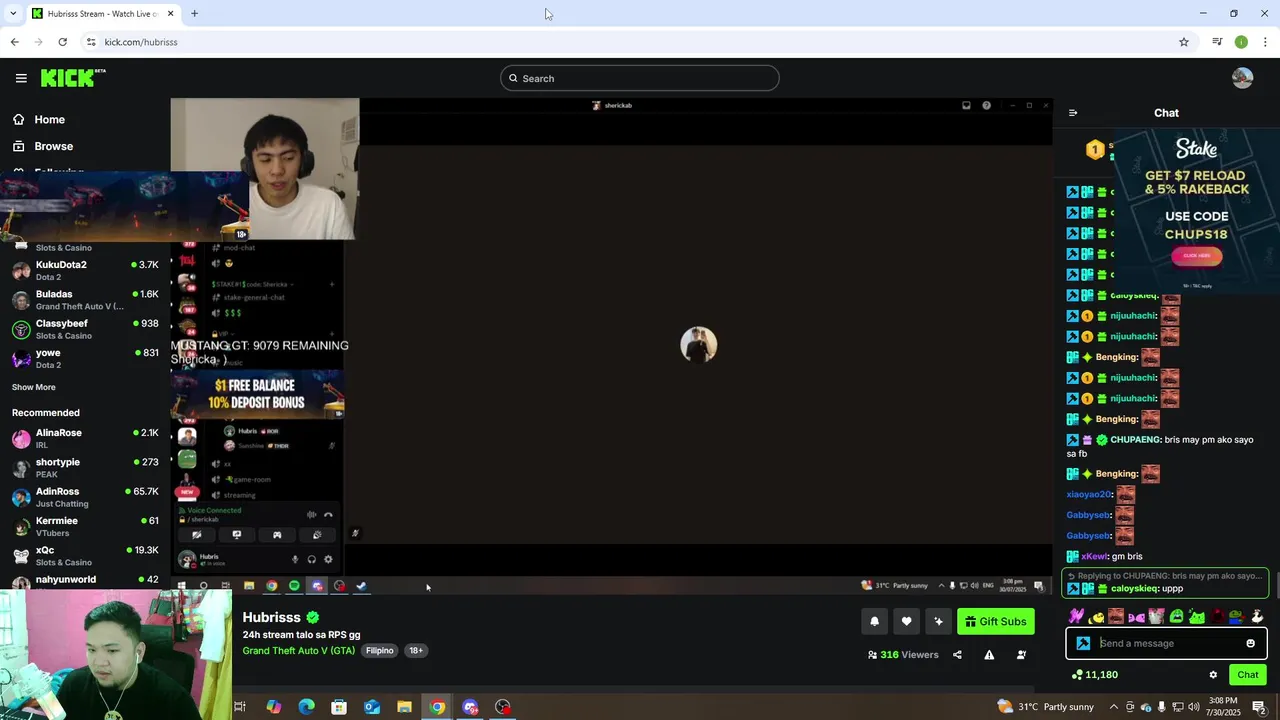Click the Grand Theft Auto V category link
This screenshot has width=1280, height=720.
point(298,650)
